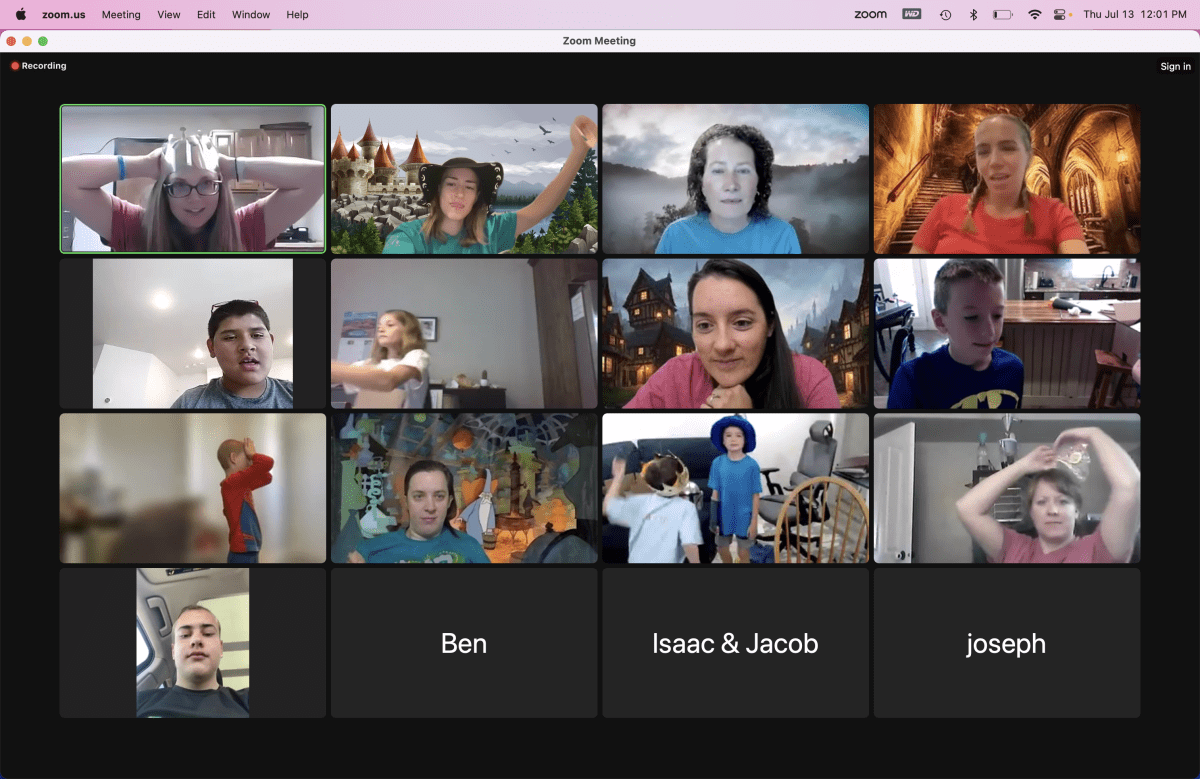Viewport: 1200px width, 779px height.
Task: Open the zoom.us application menu
Action: tap(63, 14)
